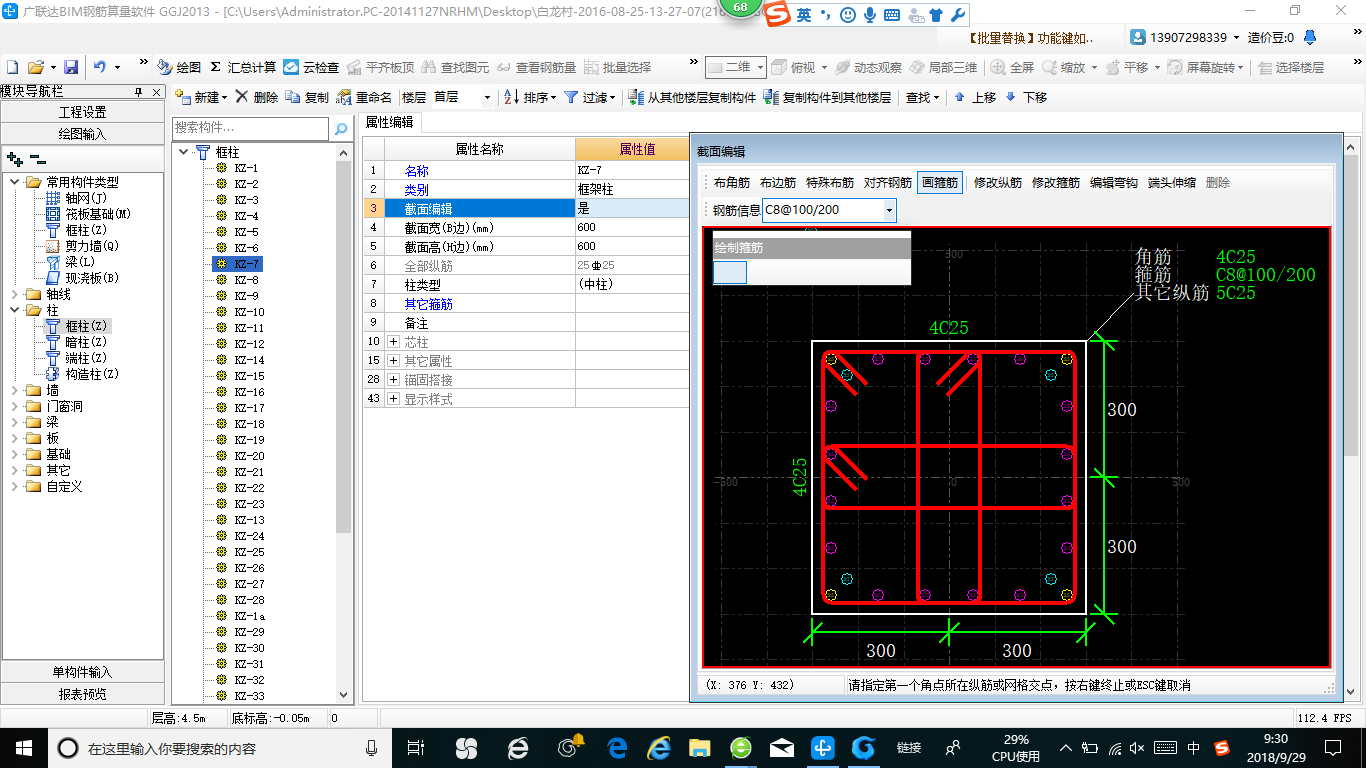Click 新建 new component button
The width and height of the screenshot is (1366, 768).
(200, 97)
